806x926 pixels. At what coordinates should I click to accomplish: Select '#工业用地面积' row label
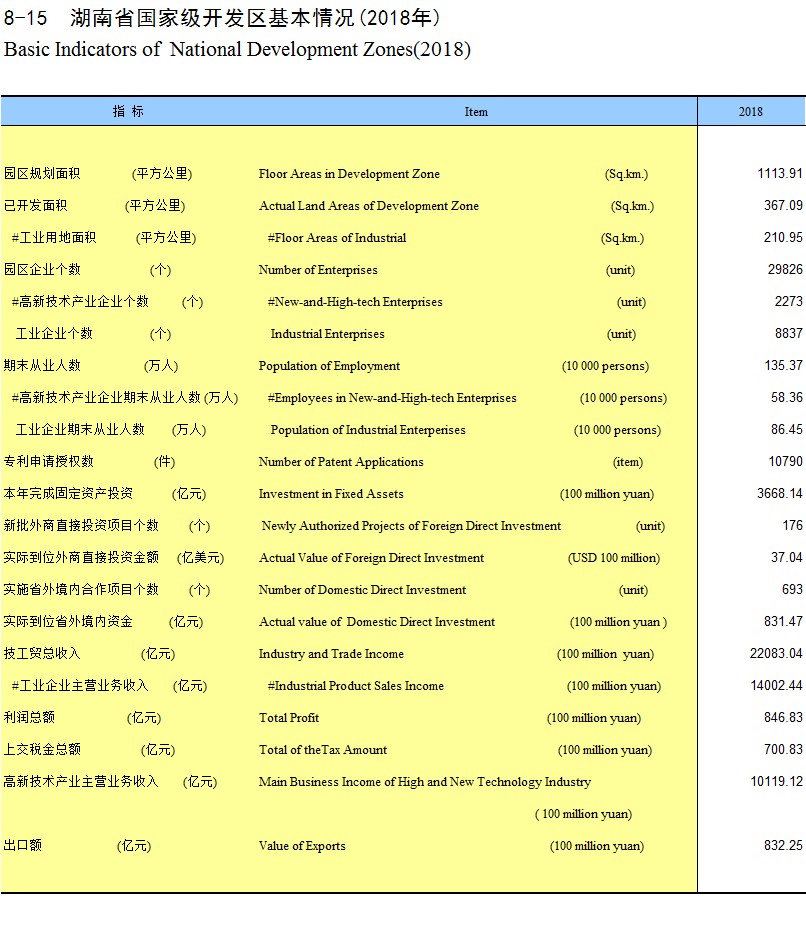(54, 237)
